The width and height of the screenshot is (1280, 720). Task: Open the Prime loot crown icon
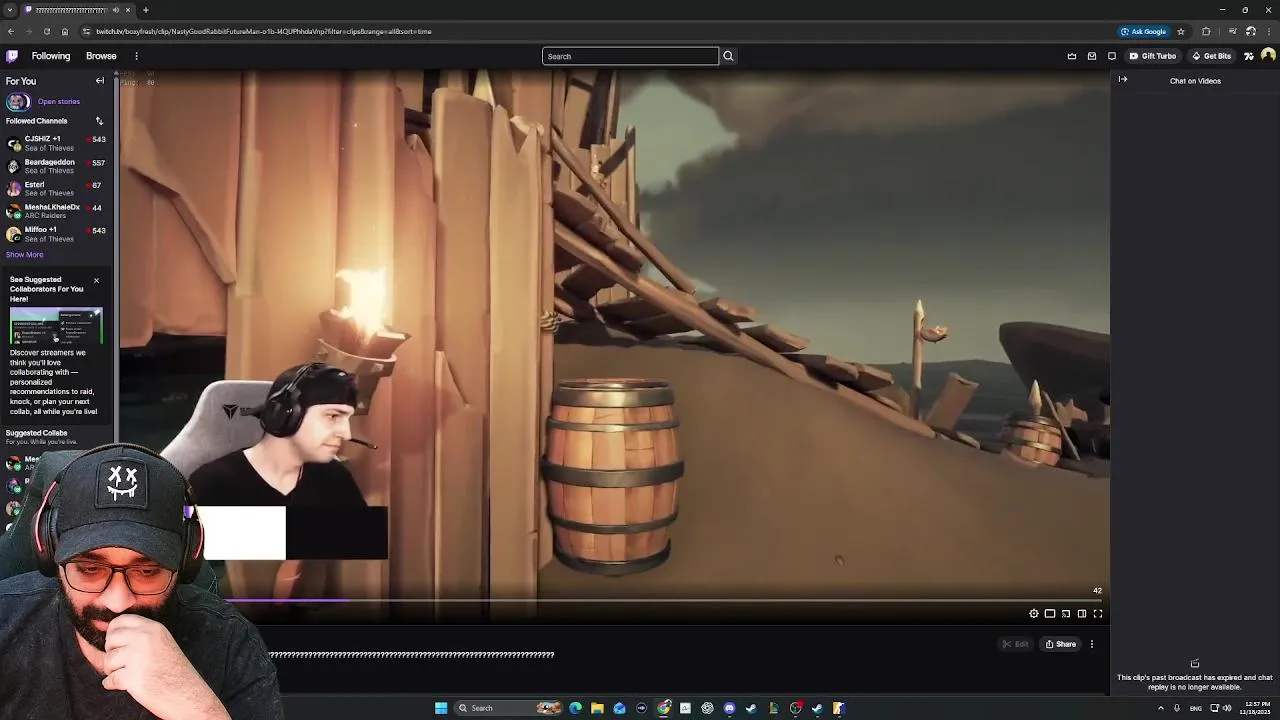click(1072, 56)
